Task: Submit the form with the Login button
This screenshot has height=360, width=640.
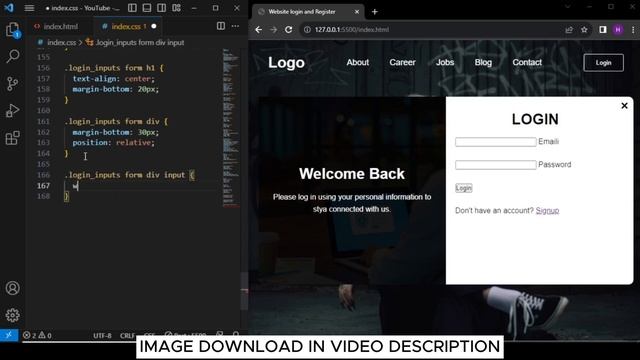Action: tap(464, 188)
